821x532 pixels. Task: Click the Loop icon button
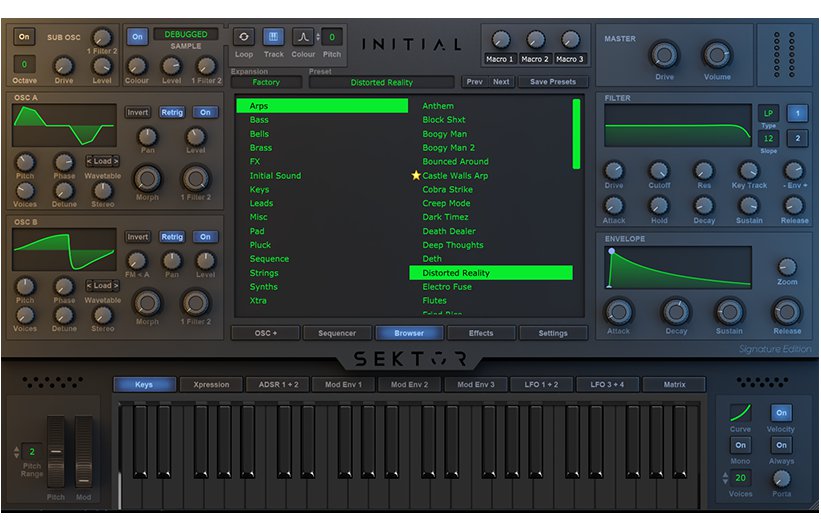[x=244, y=37]
